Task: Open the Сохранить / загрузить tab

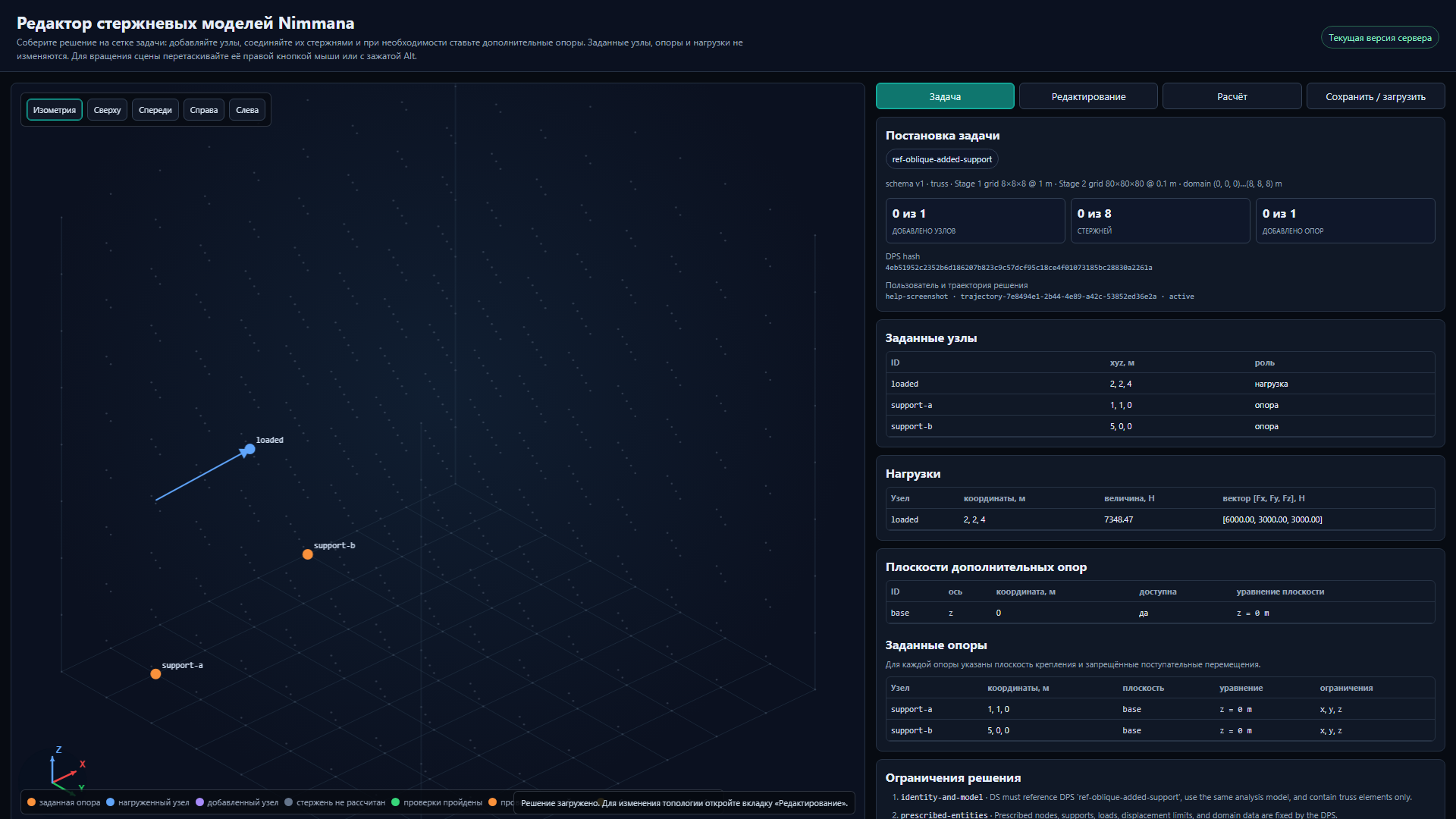Action: (1376, 96)
